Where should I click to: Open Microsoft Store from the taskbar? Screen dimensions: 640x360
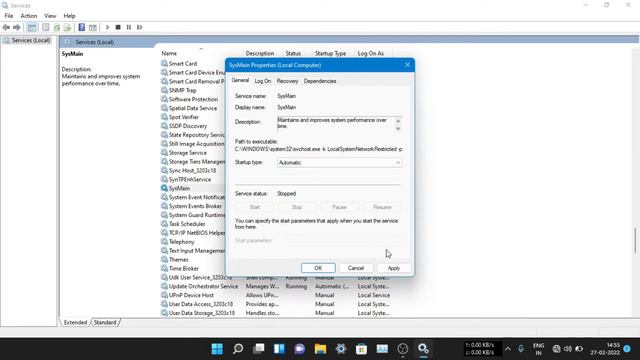coord(361,349)
